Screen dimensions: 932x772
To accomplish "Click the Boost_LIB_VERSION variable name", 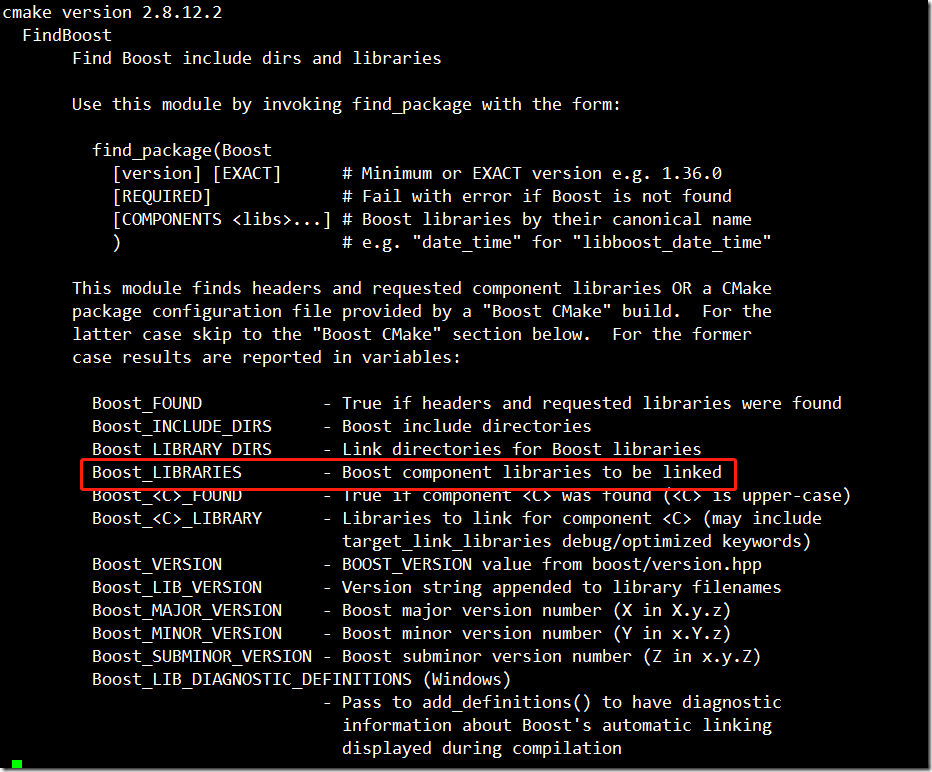I will pyautogui.click(x=176, y=587).
